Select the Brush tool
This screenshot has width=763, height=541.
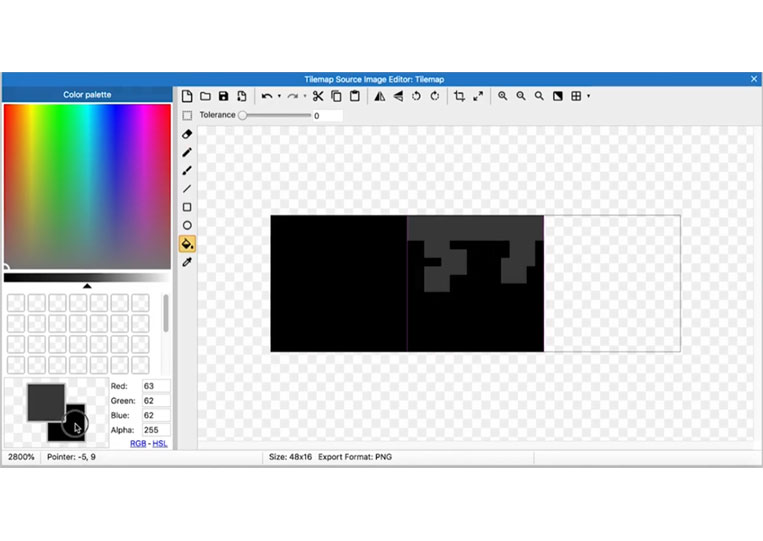(x=187, y=170)
